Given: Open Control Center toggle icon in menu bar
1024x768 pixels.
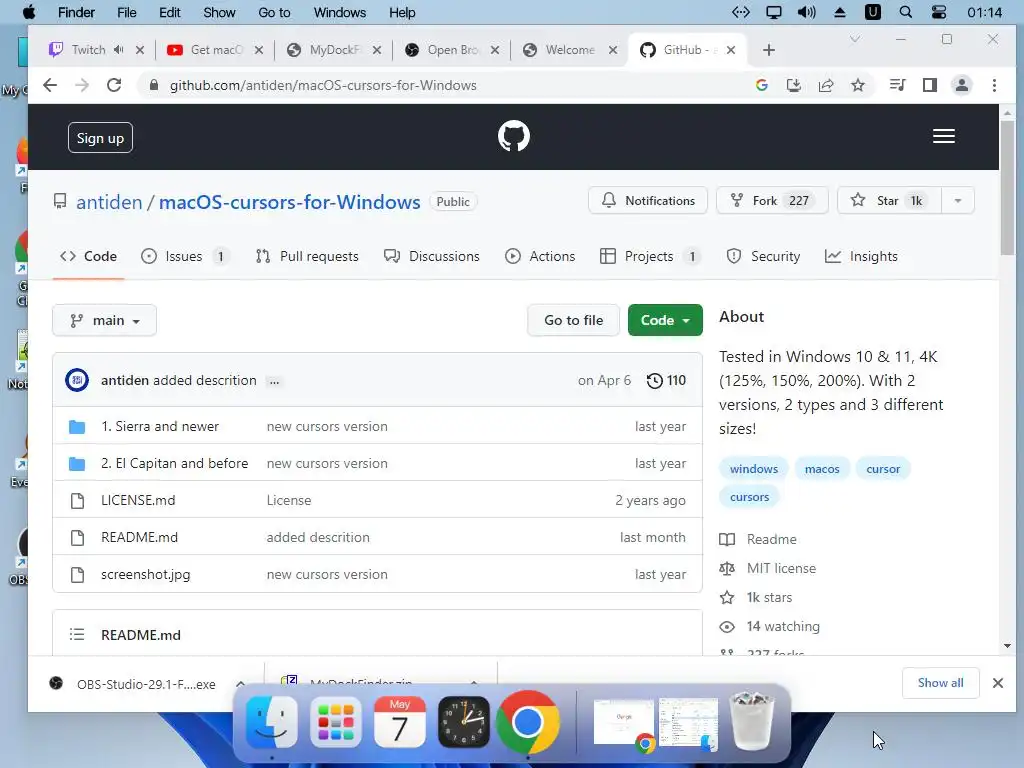Looking at the screenshot, I should coord(938,12).
